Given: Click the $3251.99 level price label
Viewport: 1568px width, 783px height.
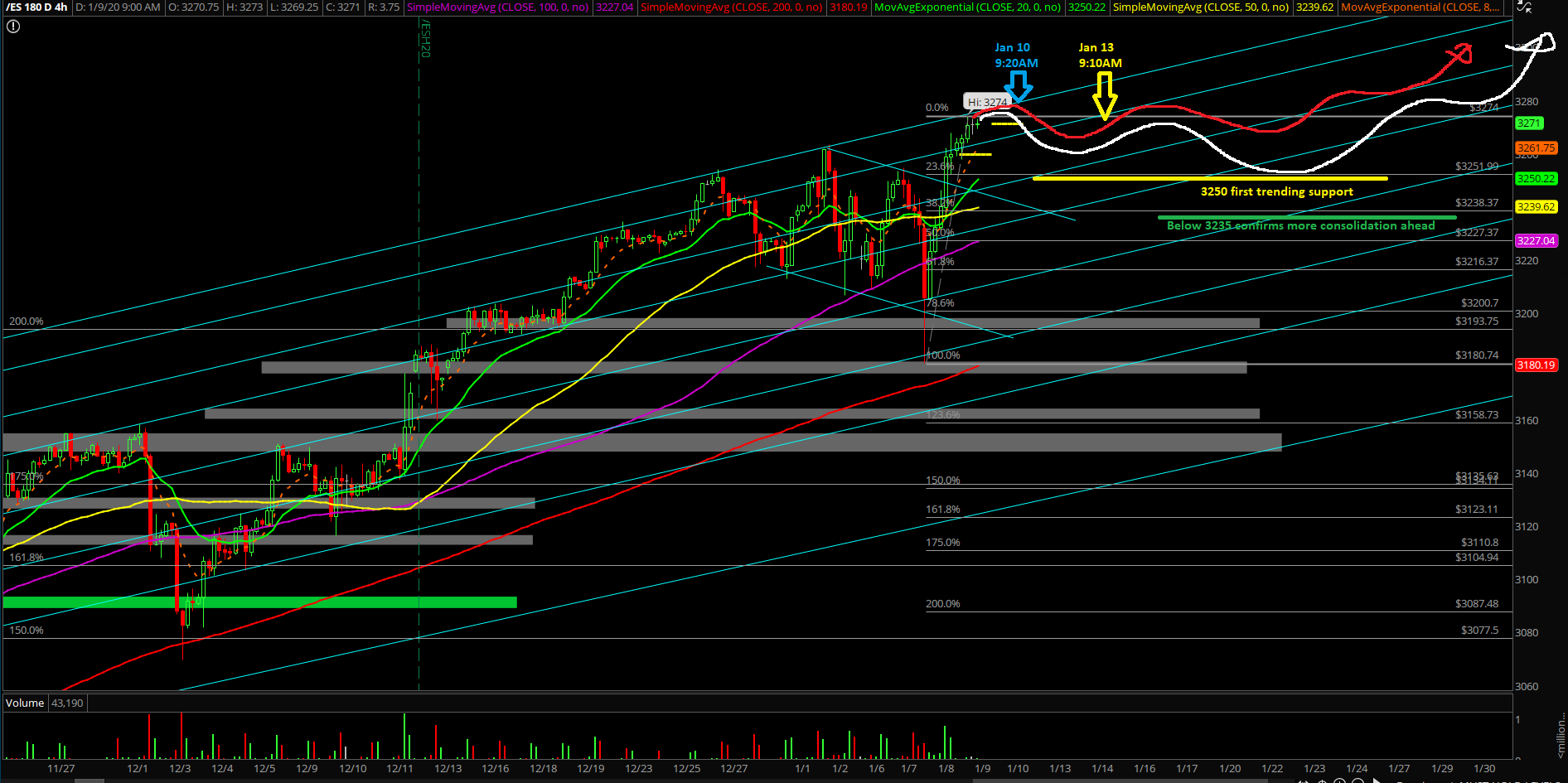Looking at the screenshot, I should pyautogui.click(x=1477, y=167).
